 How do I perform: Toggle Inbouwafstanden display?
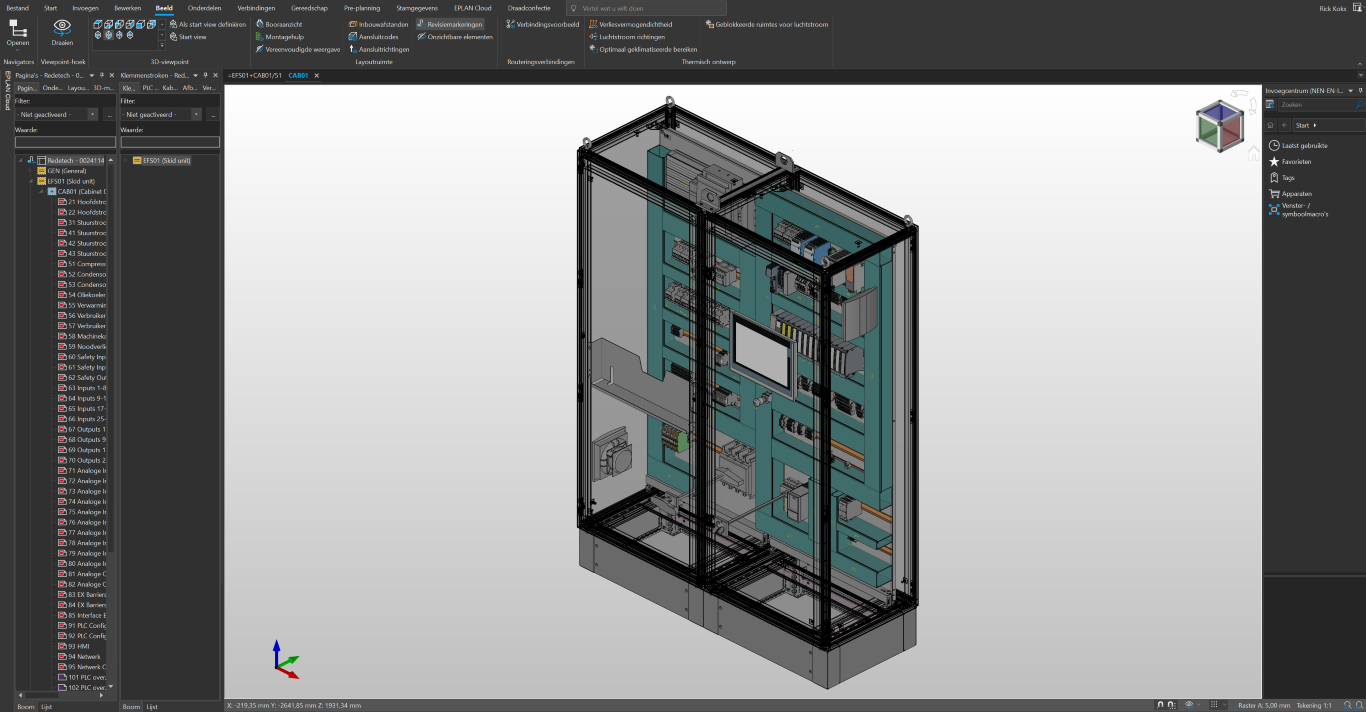coord(378,24)
